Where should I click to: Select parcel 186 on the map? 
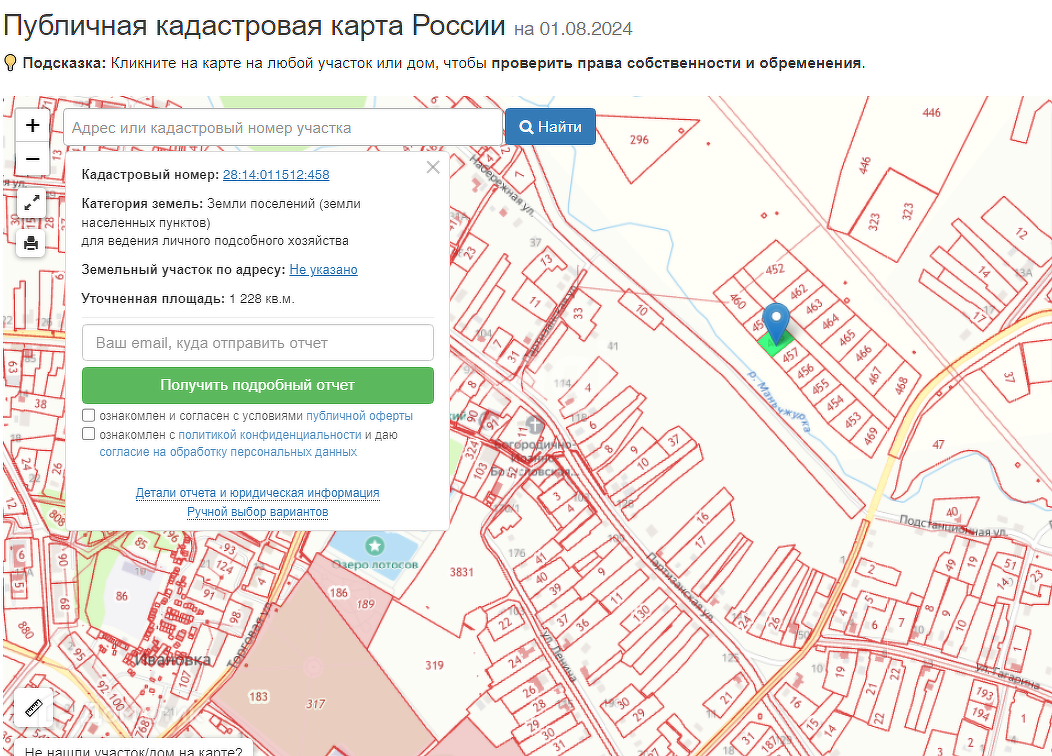coord(339,592)
